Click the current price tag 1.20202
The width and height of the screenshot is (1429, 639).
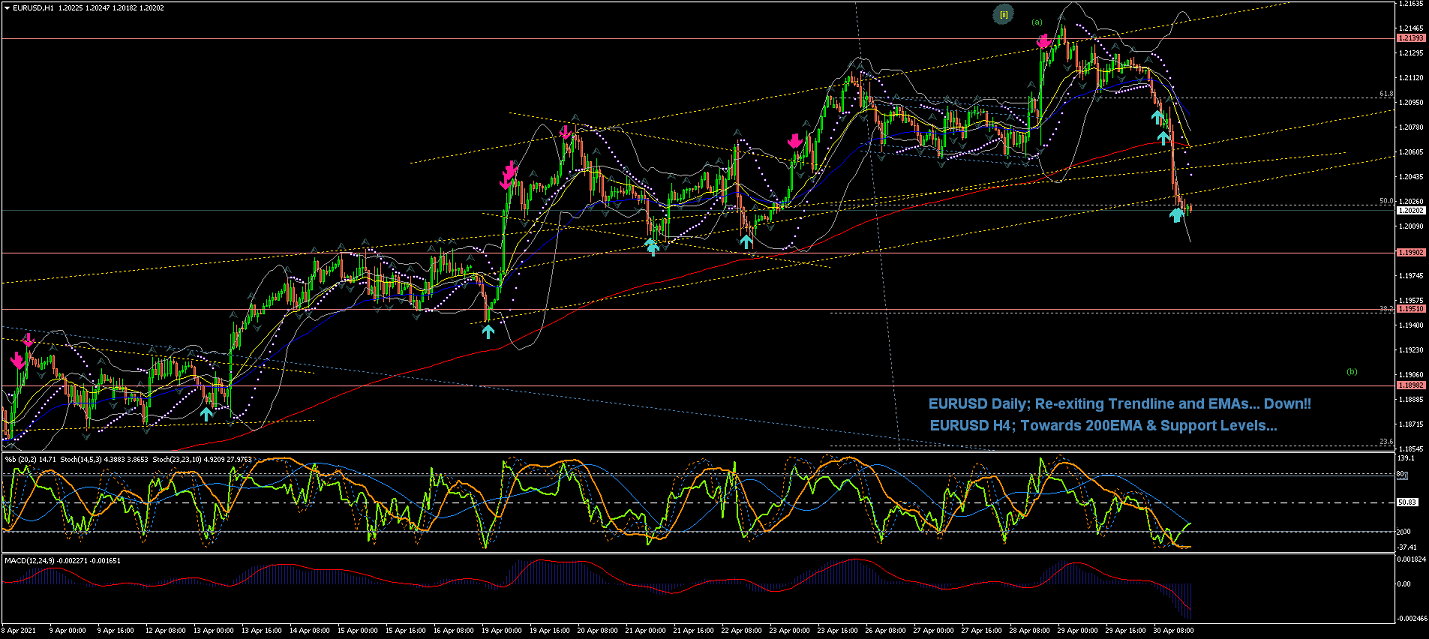coord(1411,210)
